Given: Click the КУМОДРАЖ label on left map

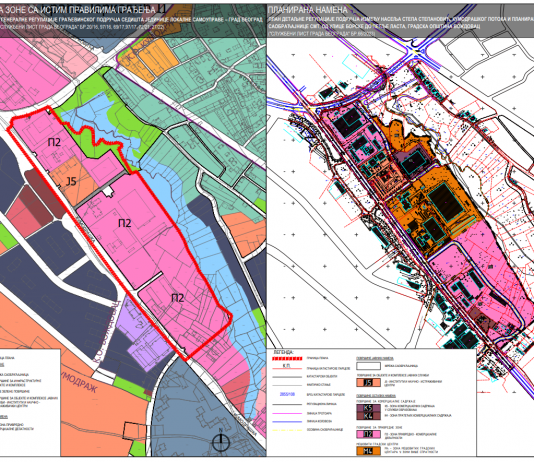Looking at the screenshot, I should [x=79, y=383].
